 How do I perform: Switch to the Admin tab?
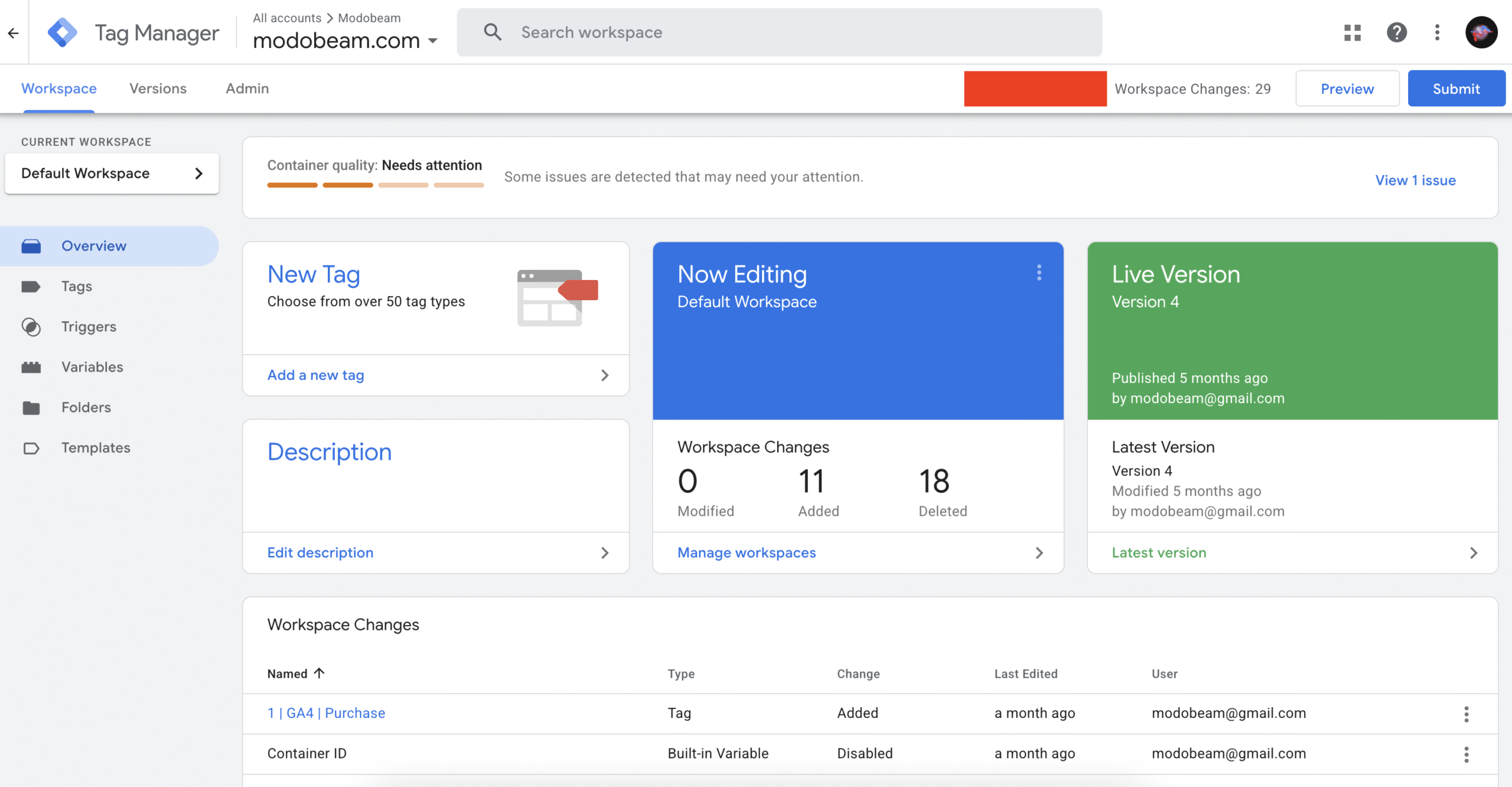(247, 88)
